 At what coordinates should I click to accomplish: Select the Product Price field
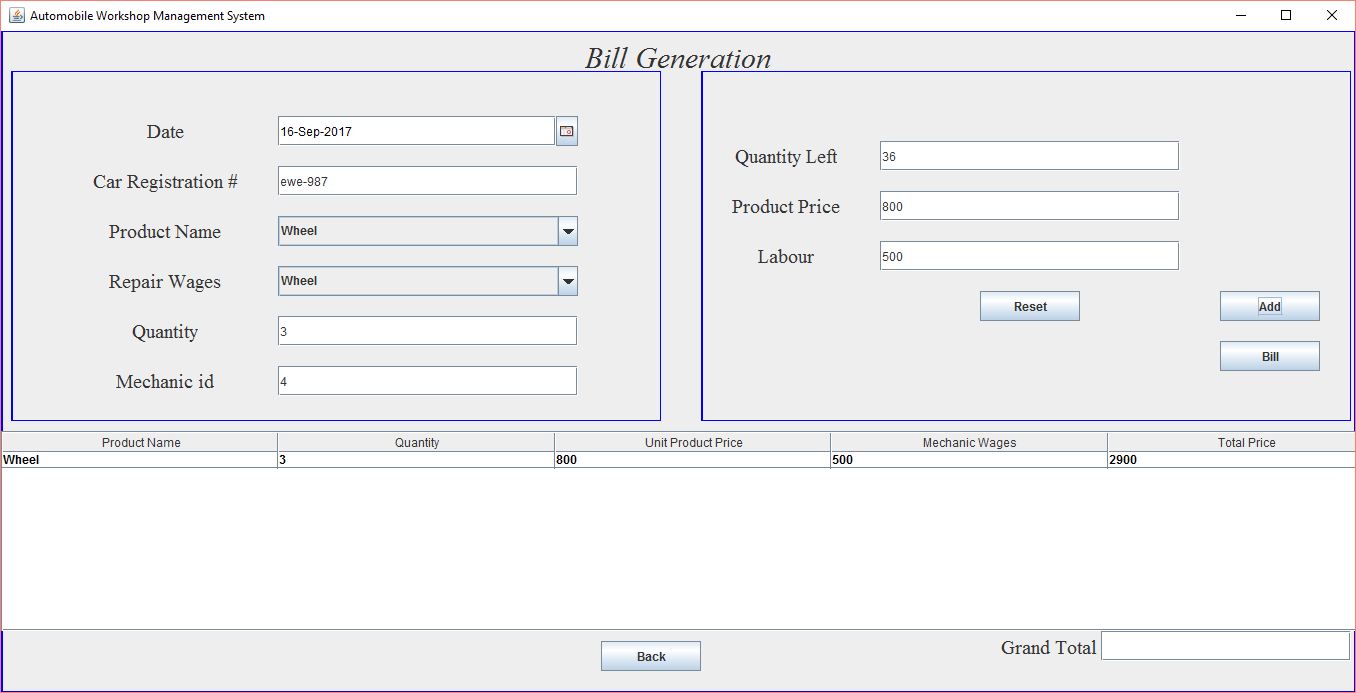(1028, 205)
